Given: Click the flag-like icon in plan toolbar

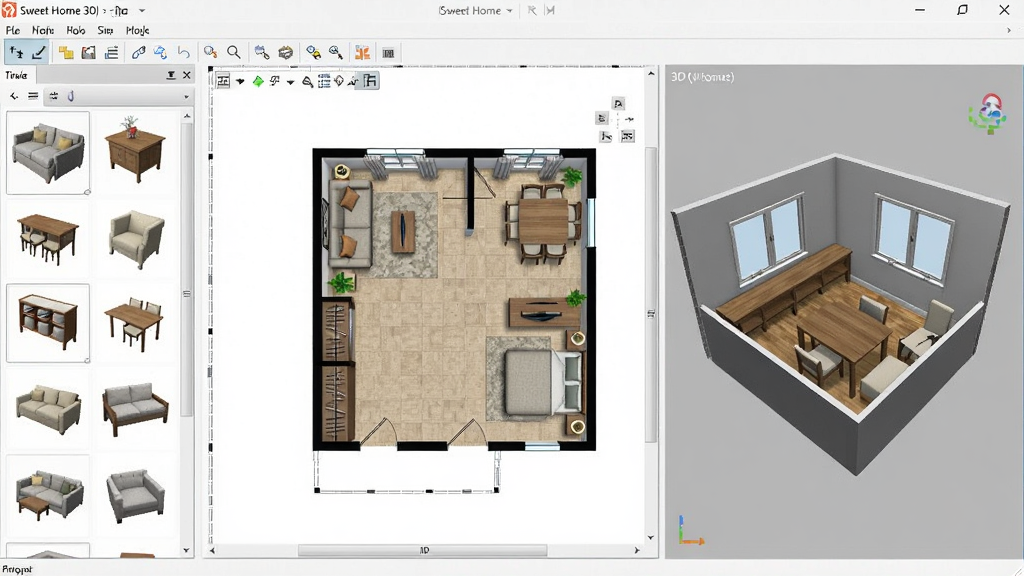Looking at the screenshot, I should point(275,81).
